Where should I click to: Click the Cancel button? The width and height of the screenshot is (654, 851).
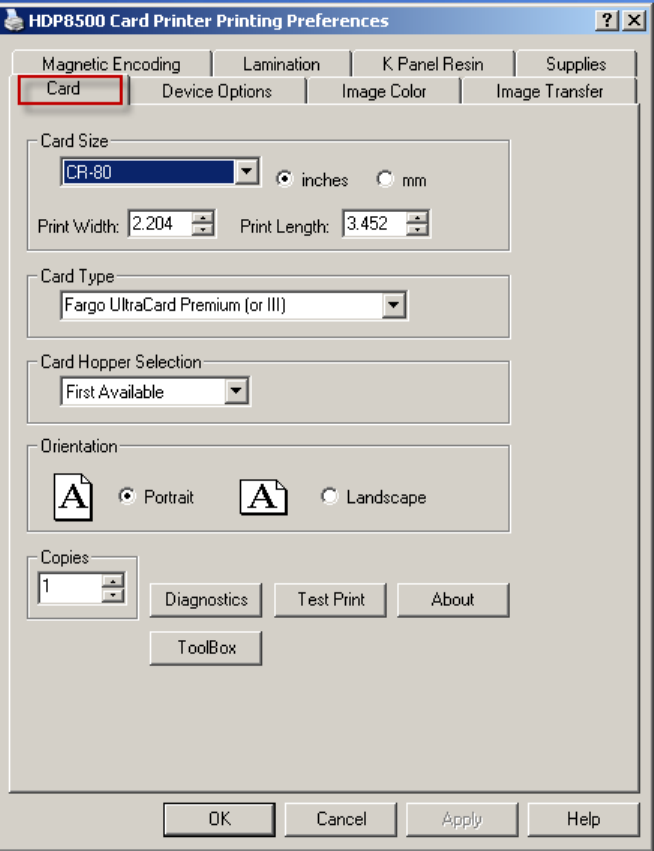[x=341, y=819]
